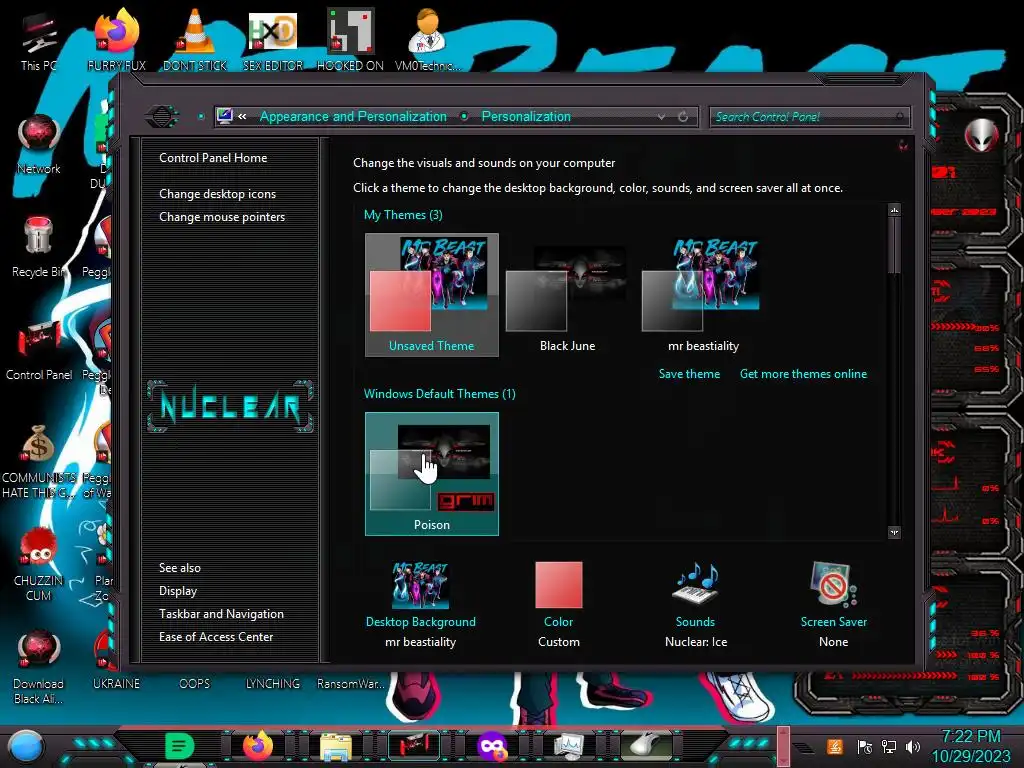
Task: Open the CHUZZIN CUM desktop shortcut
Action: 39,564
